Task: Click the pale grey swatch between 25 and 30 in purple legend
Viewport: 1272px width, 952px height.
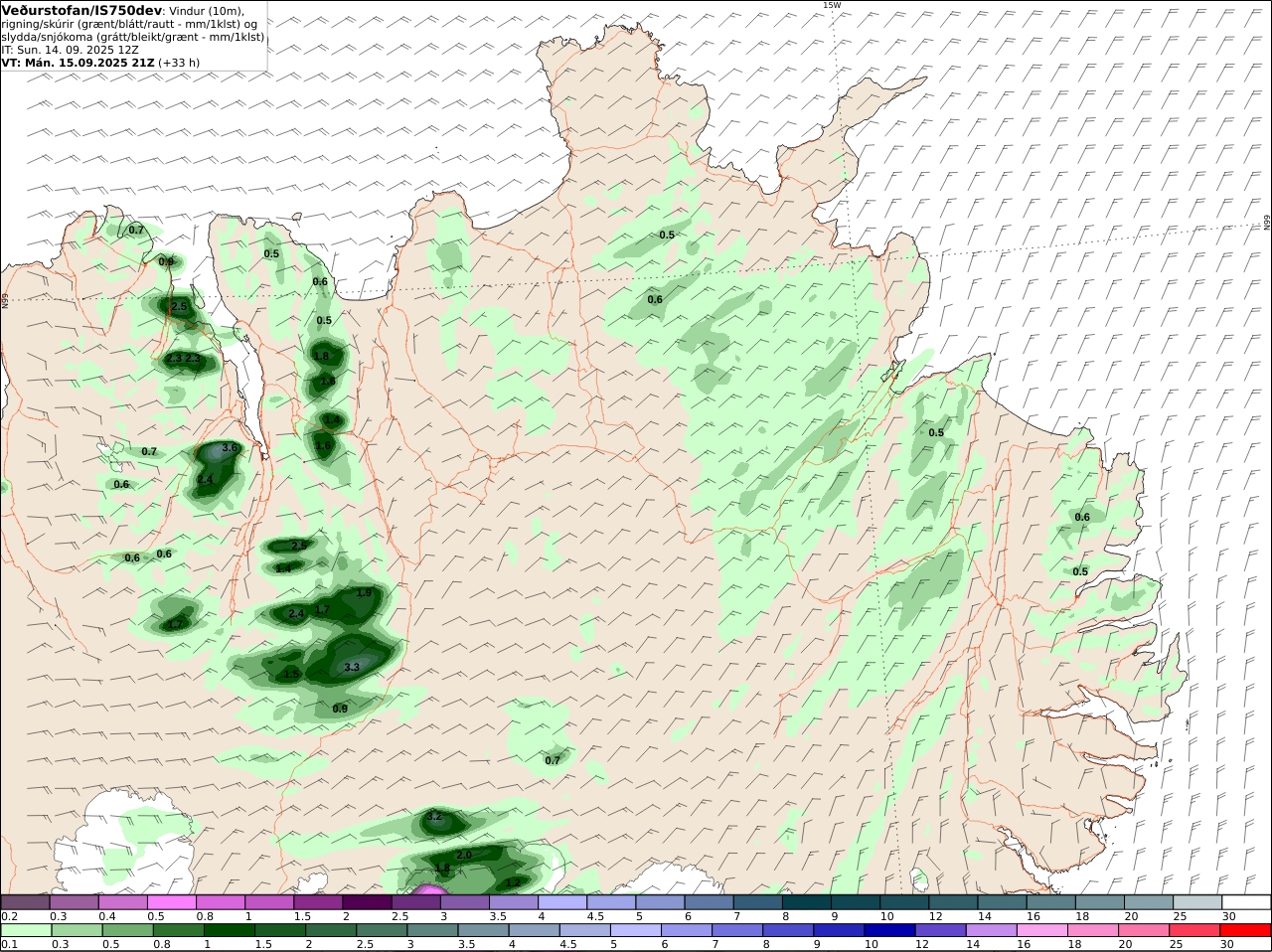Action: coord(1198,901)
